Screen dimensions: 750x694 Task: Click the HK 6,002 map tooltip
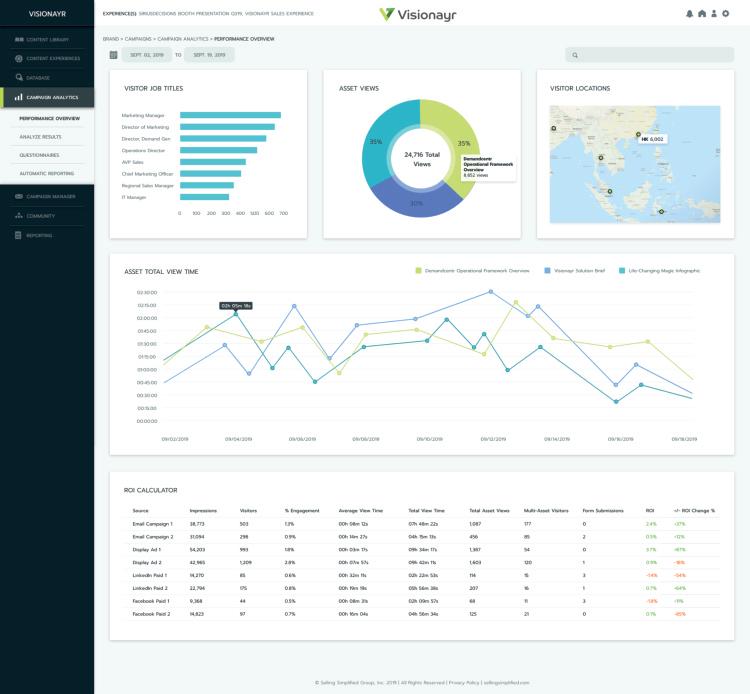click(653, 139)
